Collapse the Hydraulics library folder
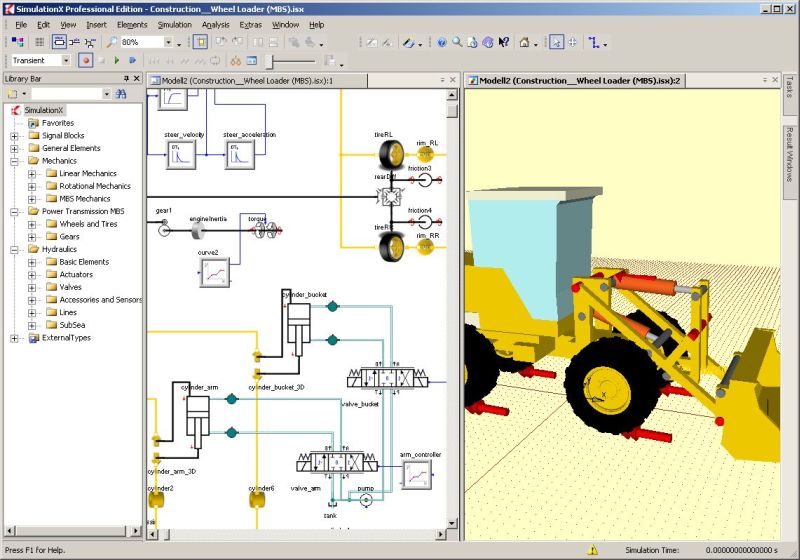800x560 pixels. [14, 250]
